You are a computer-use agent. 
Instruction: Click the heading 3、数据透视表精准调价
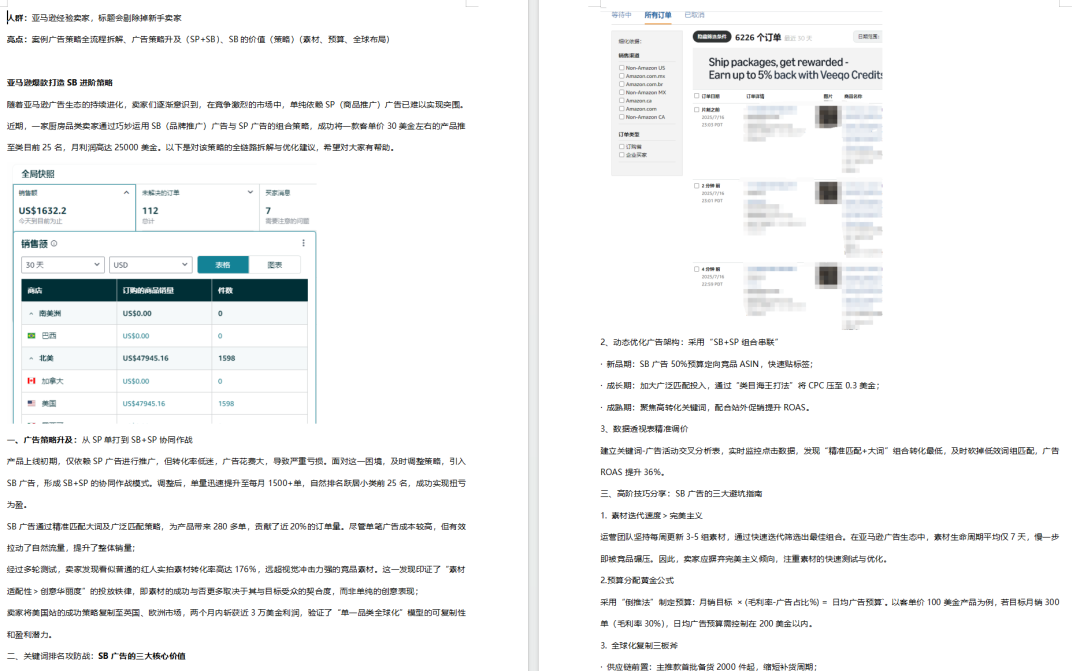(x=644, y=429)
